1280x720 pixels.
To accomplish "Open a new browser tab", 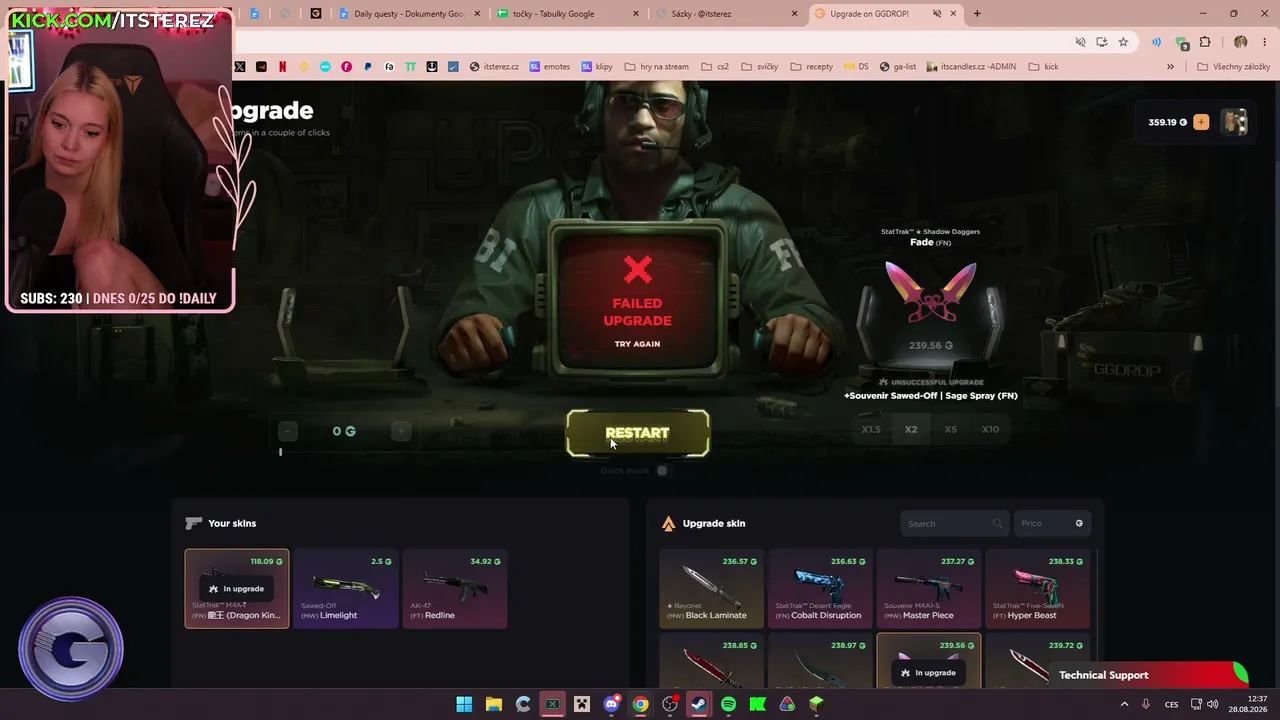I will (x=977, y=14).
